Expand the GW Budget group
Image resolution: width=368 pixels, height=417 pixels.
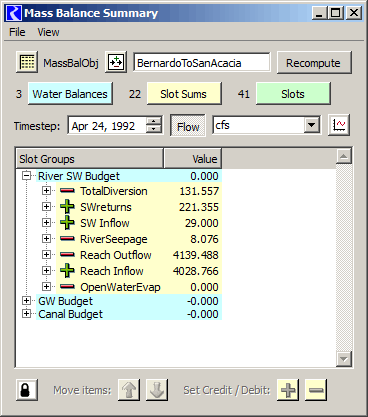26,301
